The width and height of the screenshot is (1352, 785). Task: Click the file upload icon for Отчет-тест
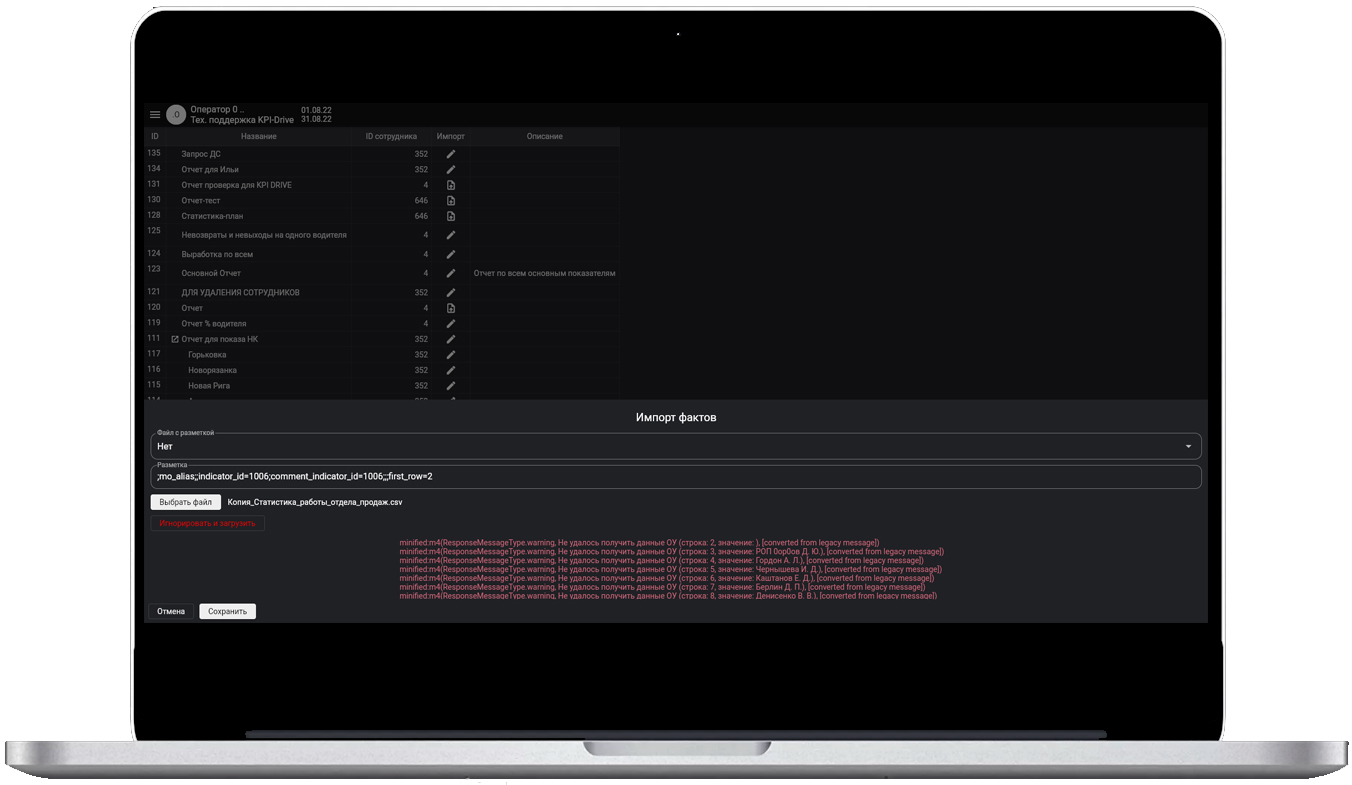pyautogui.click(x=451, y=201)
